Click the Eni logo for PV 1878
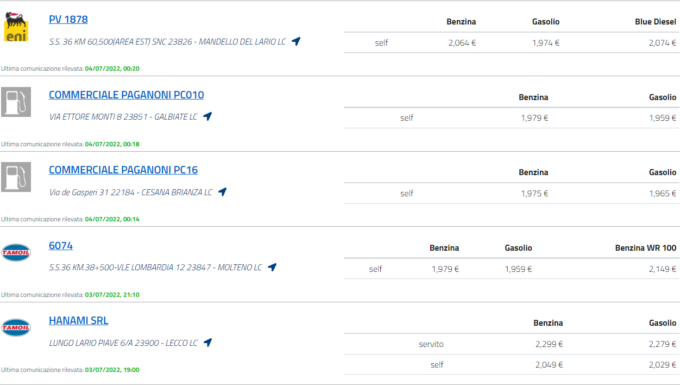Screen dimensions: 680x385 16,27
